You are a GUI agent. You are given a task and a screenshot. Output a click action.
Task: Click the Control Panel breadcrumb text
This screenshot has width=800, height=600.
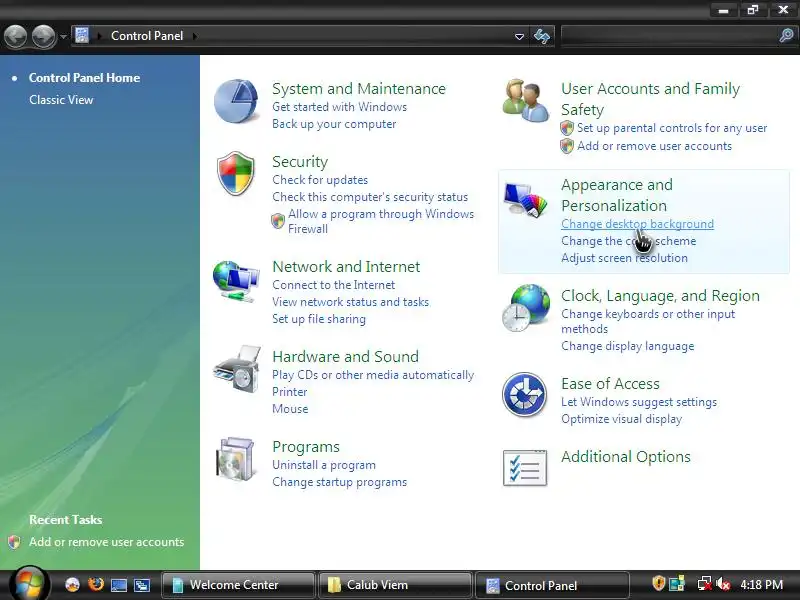tap(147, 36)
